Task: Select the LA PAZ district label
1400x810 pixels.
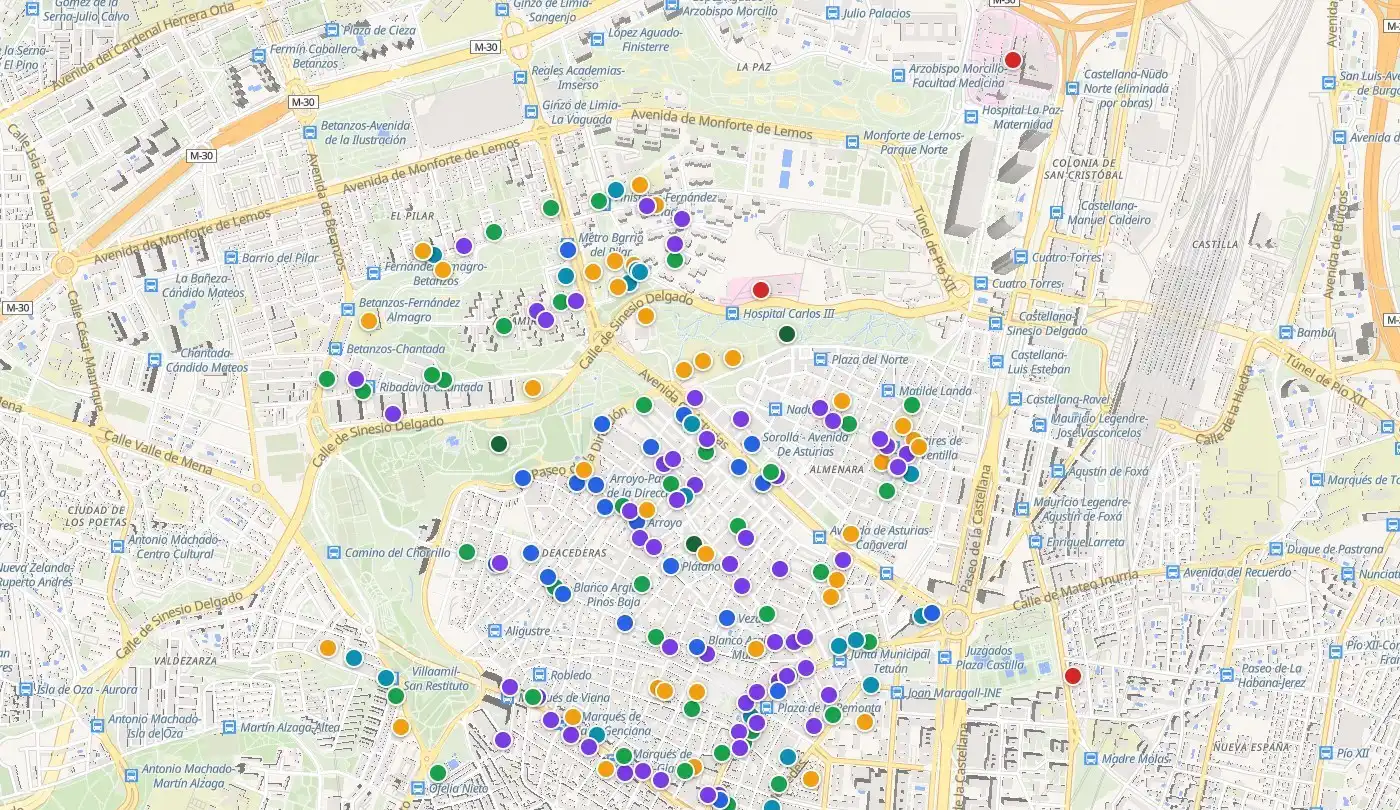Action: tap(755, 67)
